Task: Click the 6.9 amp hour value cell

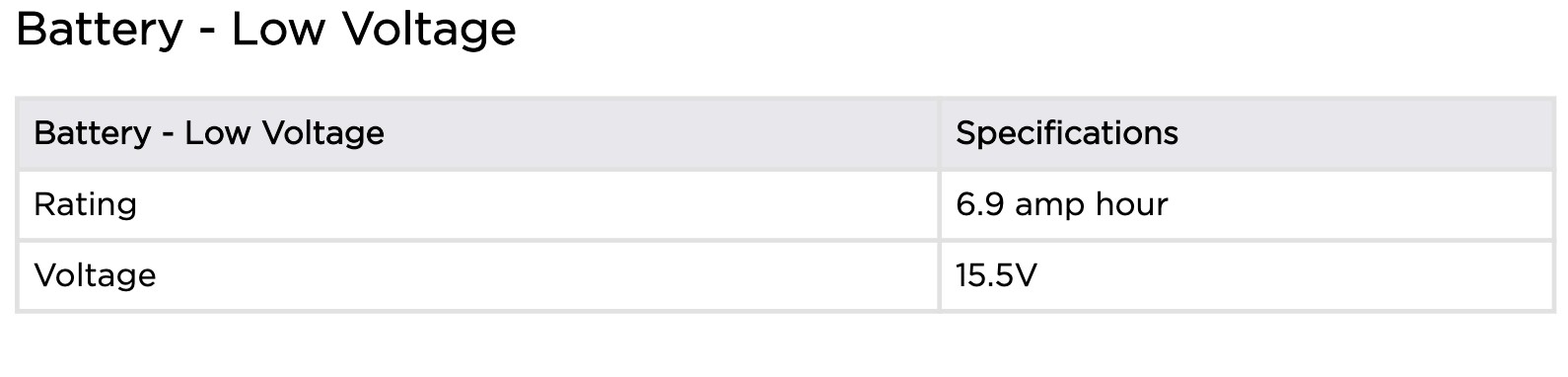Action: click(x=1247, y=204)
